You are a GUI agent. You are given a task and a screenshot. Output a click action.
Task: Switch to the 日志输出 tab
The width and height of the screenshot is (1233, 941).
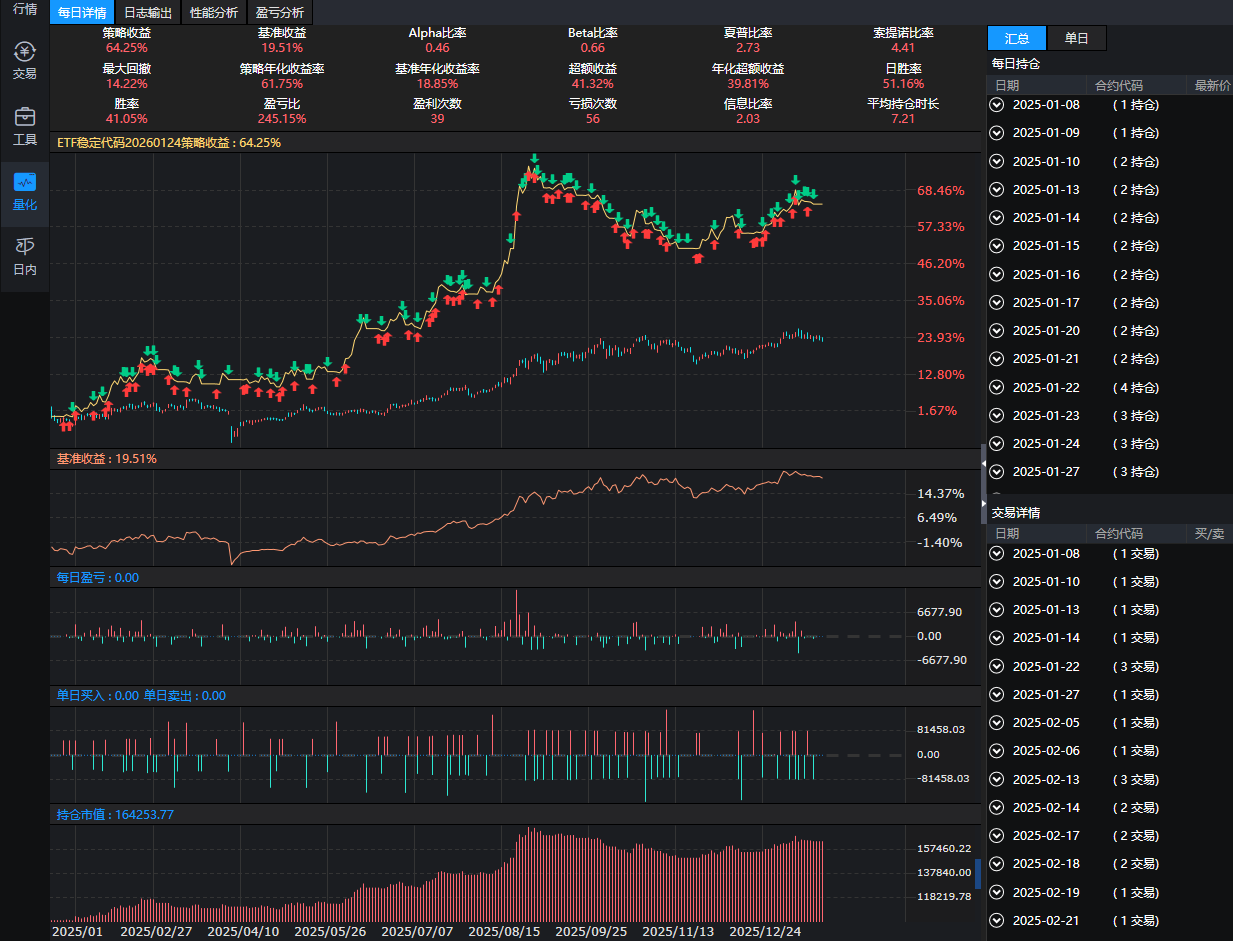pyautogui.click(x=147, y=12)
